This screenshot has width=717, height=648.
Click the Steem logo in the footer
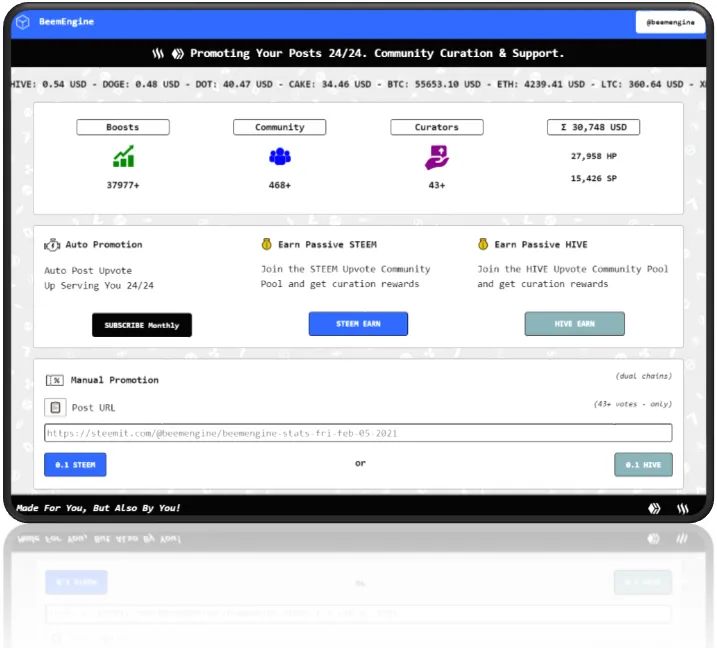click(683, 508)
